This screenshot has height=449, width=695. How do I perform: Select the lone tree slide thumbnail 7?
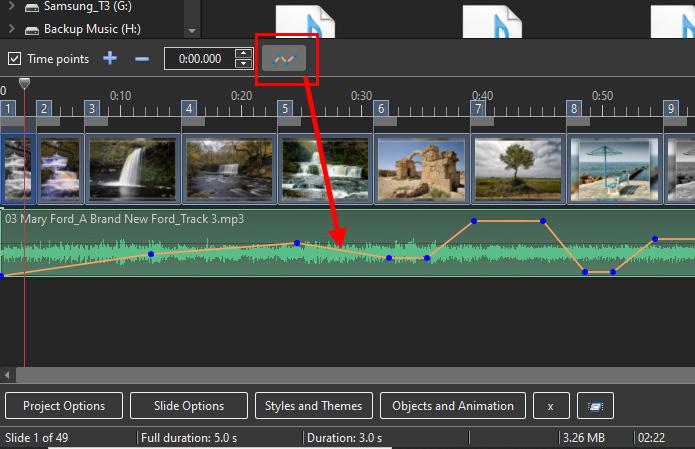(x=517, y=167)
